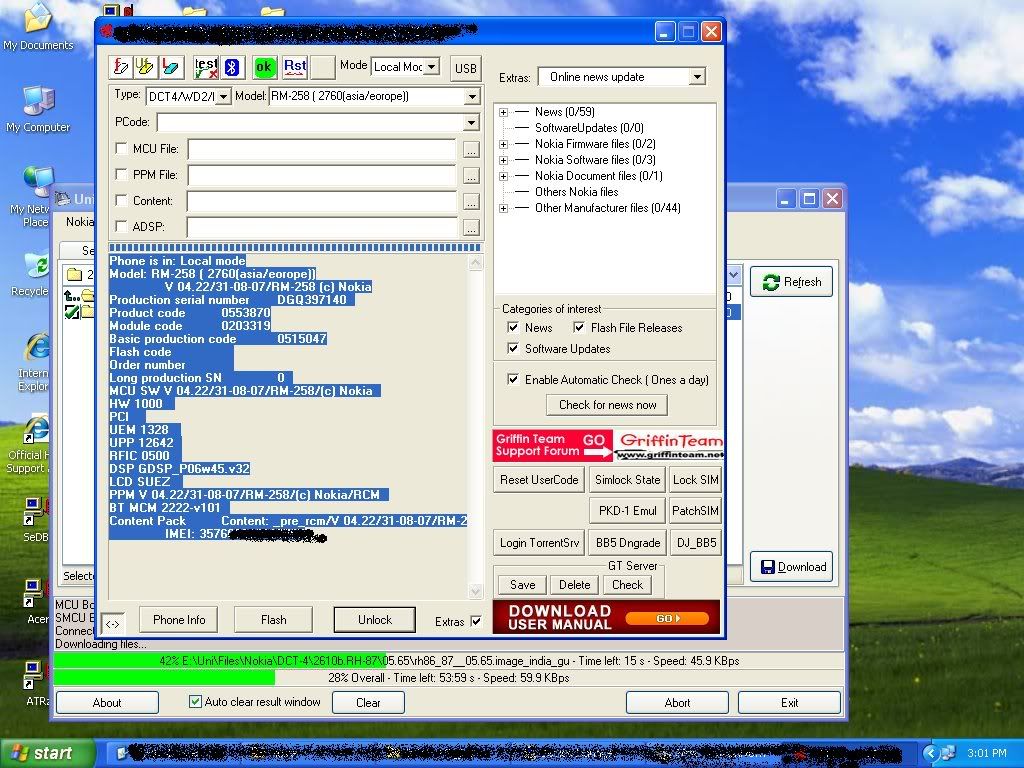
Task: Click Abort in the background window
Action: click(677, 703)
